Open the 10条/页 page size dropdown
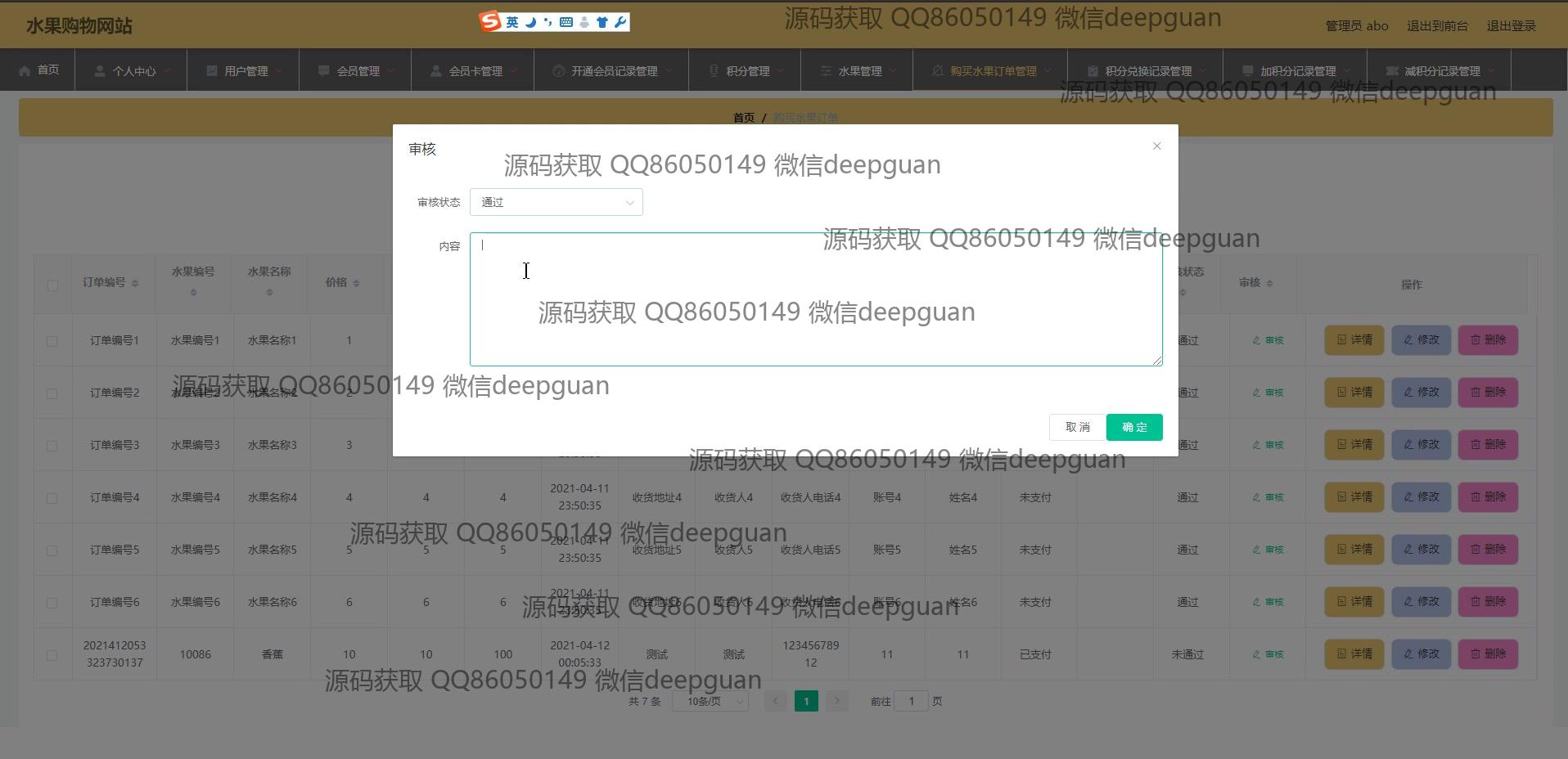Viewport: 1568px width, 759px height. coord(710,702)
